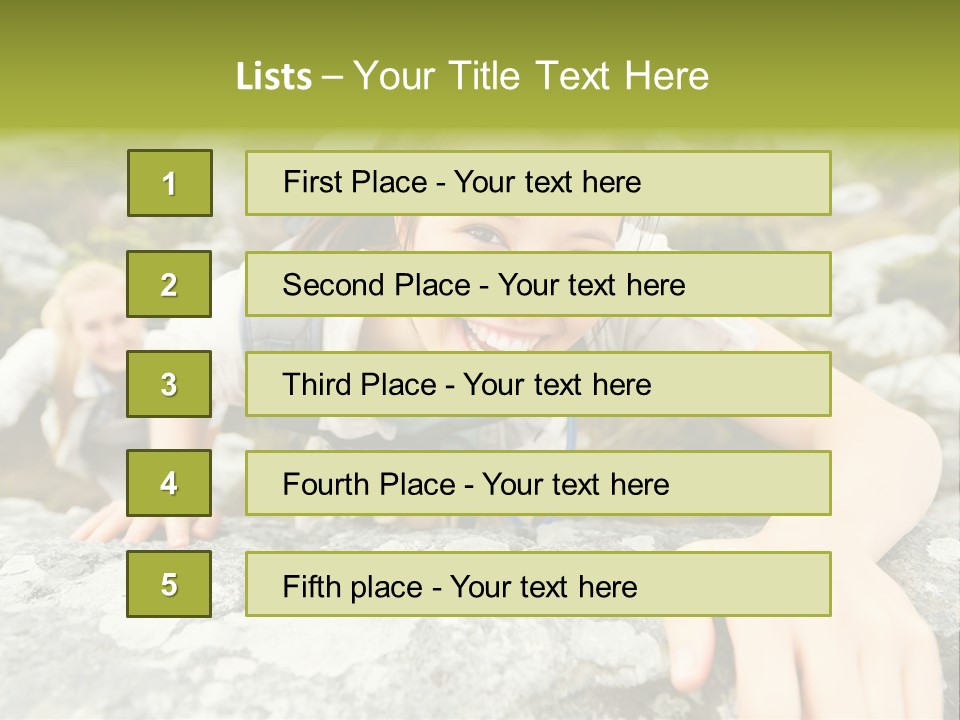Select the Third Place text bar
Screen dimensions: 960x720
pyautogui.click(x=538, y=384)
